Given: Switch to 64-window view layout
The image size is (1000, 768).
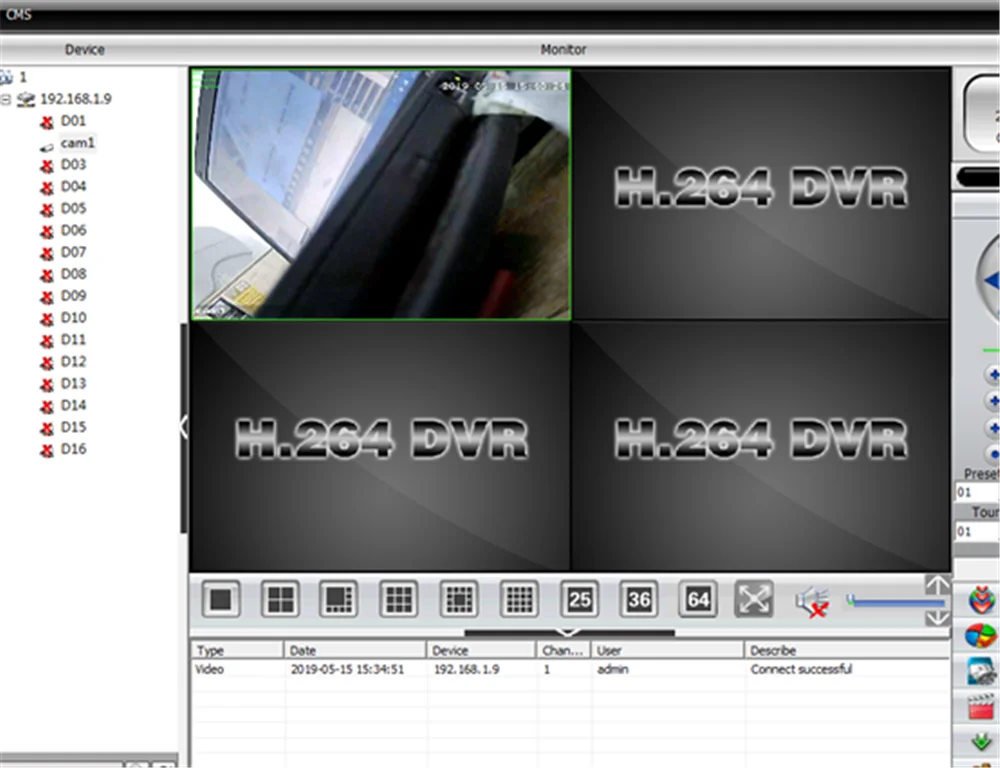Looking at the screenshot, I should coord(698,599).
